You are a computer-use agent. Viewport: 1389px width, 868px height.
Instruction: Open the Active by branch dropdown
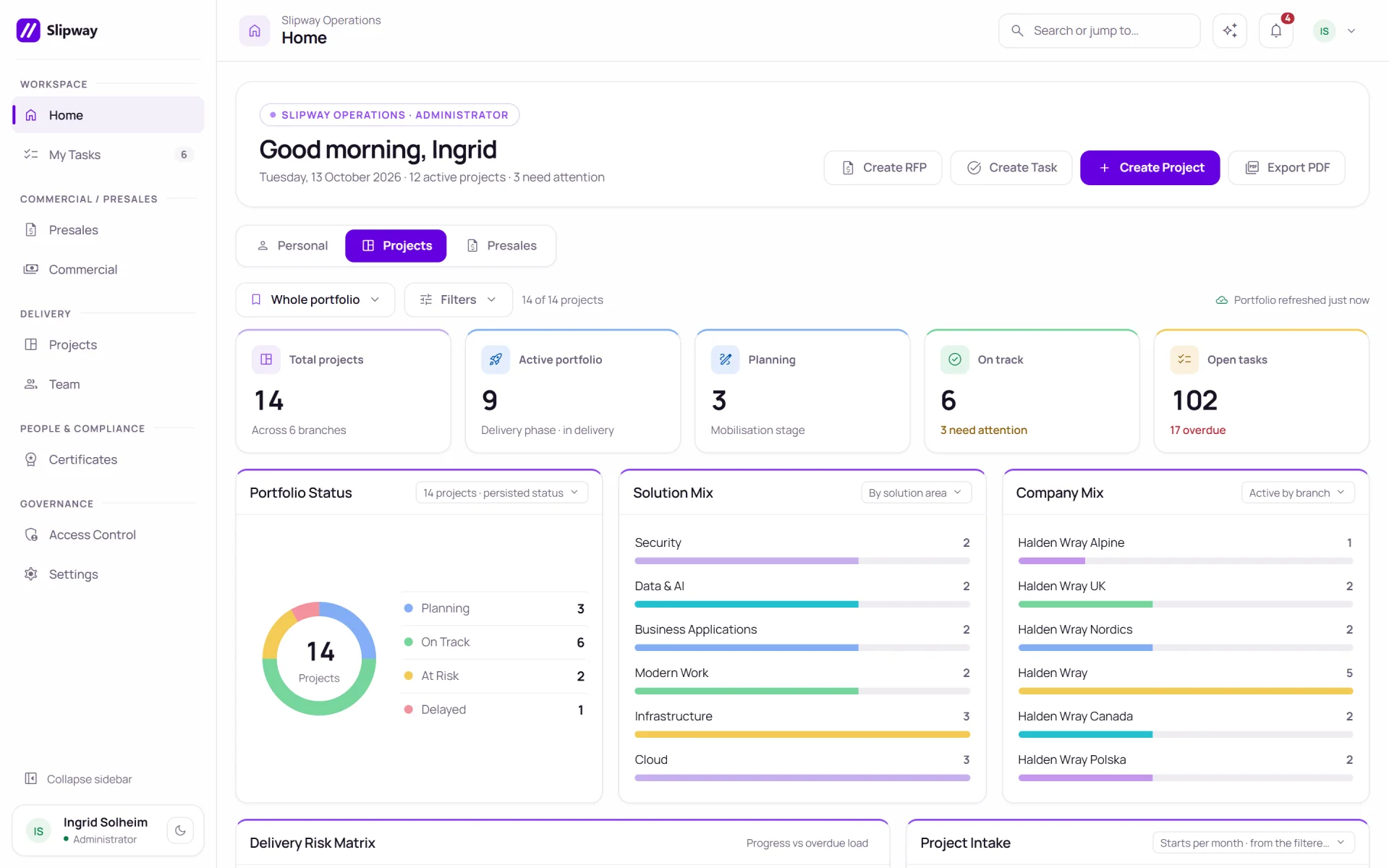1298,493
